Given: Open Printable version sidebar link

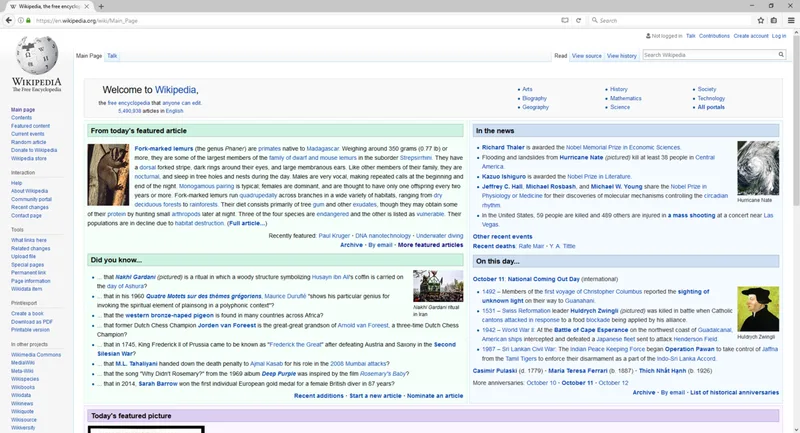Looking at the screenshot, I should [30, 330].
